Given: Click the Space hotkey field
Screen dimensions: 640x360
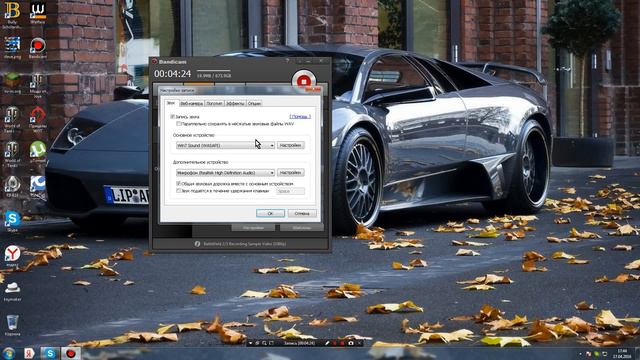Looking at the screenshot, I should tap(290, 191).
